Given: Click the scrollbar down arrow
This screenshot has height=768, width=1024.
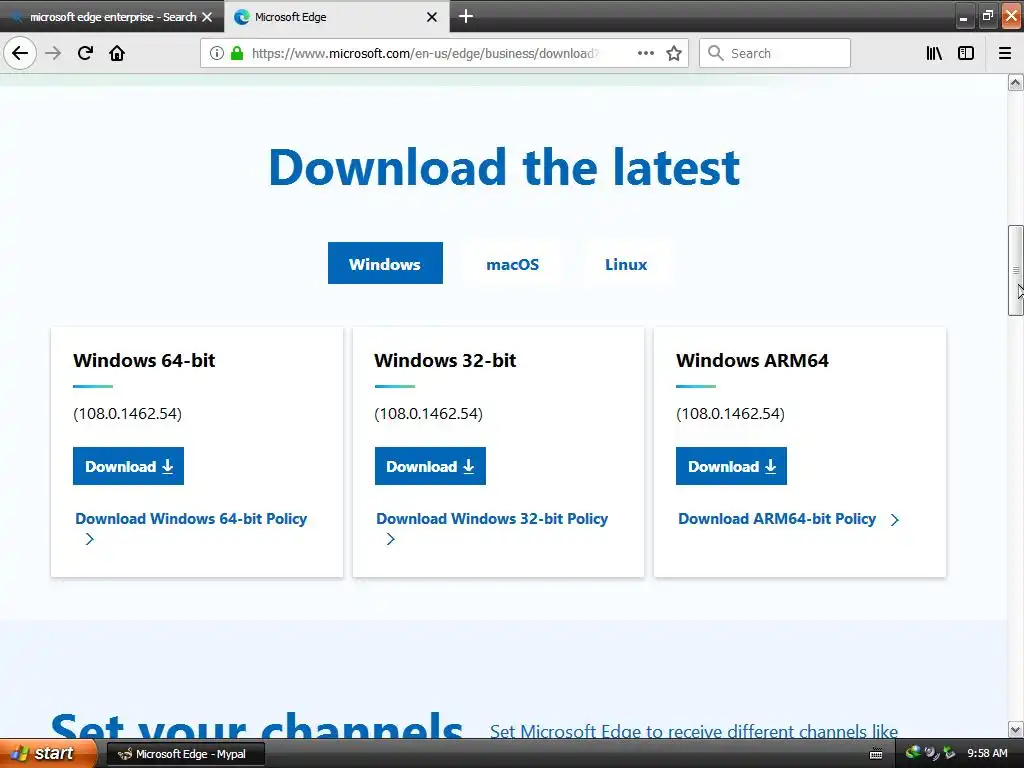Looking at the screenshot, I should [x=1016, y=729].
